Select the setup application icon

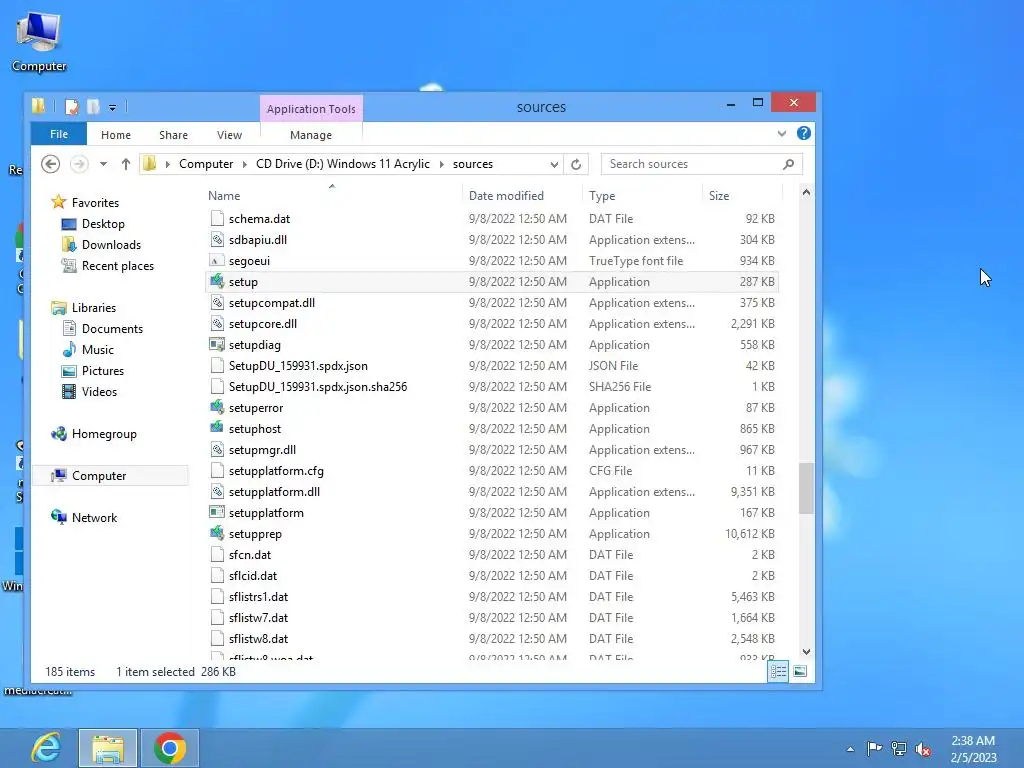pyautogui.click(x=217, y=281)
